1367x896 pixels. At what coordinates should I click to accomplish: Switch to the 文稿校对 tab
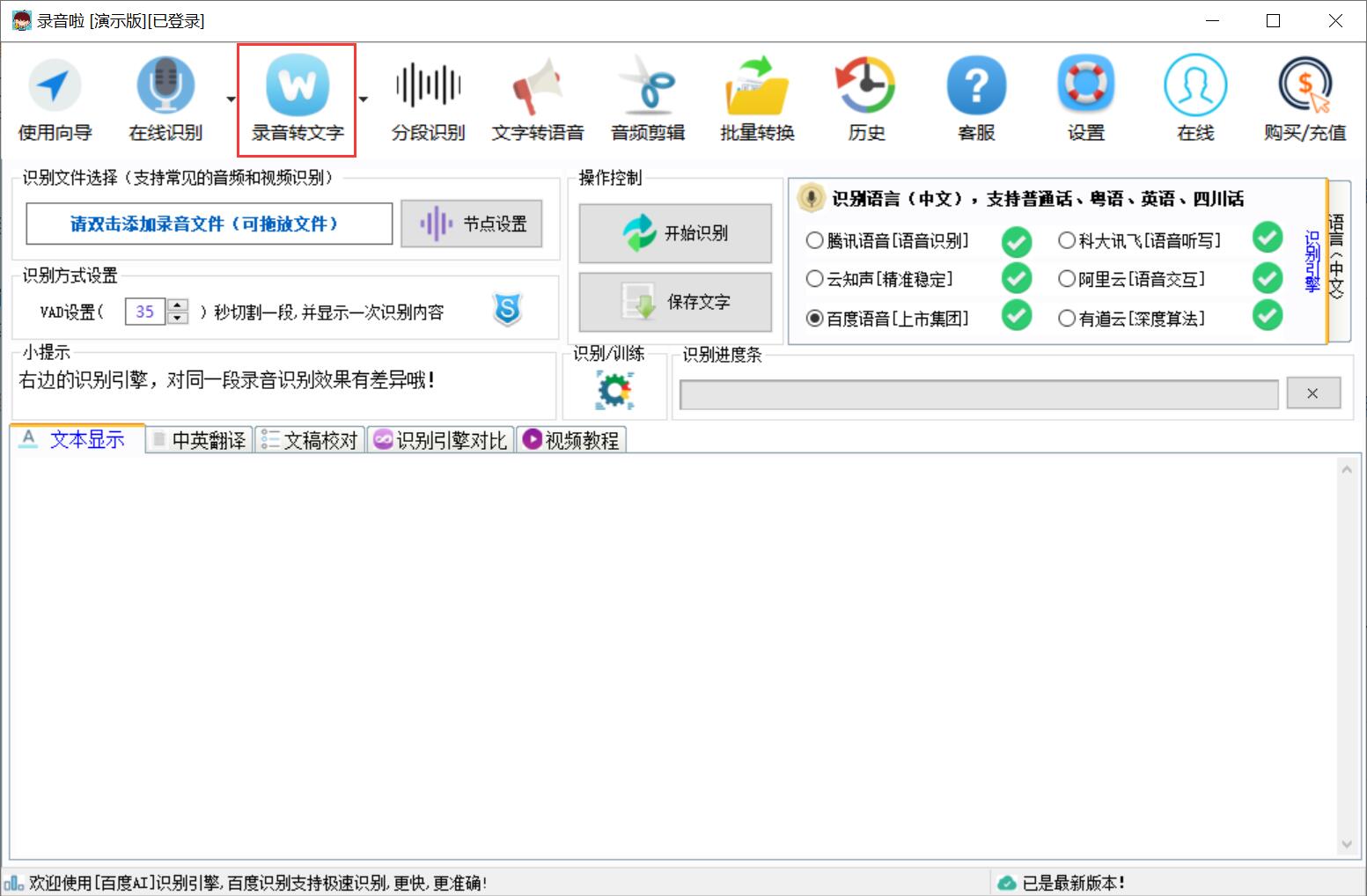(x=311, y=440)
